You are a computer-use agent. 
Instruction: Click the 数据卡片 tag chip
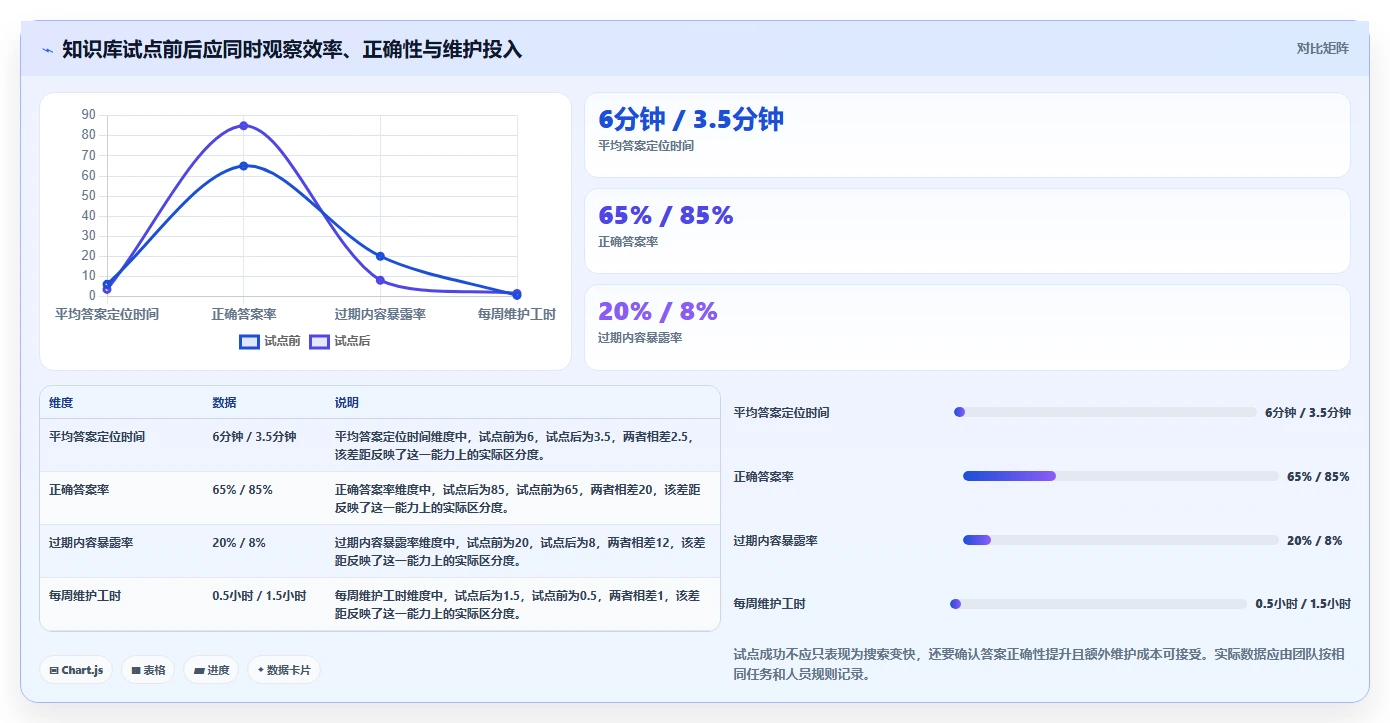(284, 670)
